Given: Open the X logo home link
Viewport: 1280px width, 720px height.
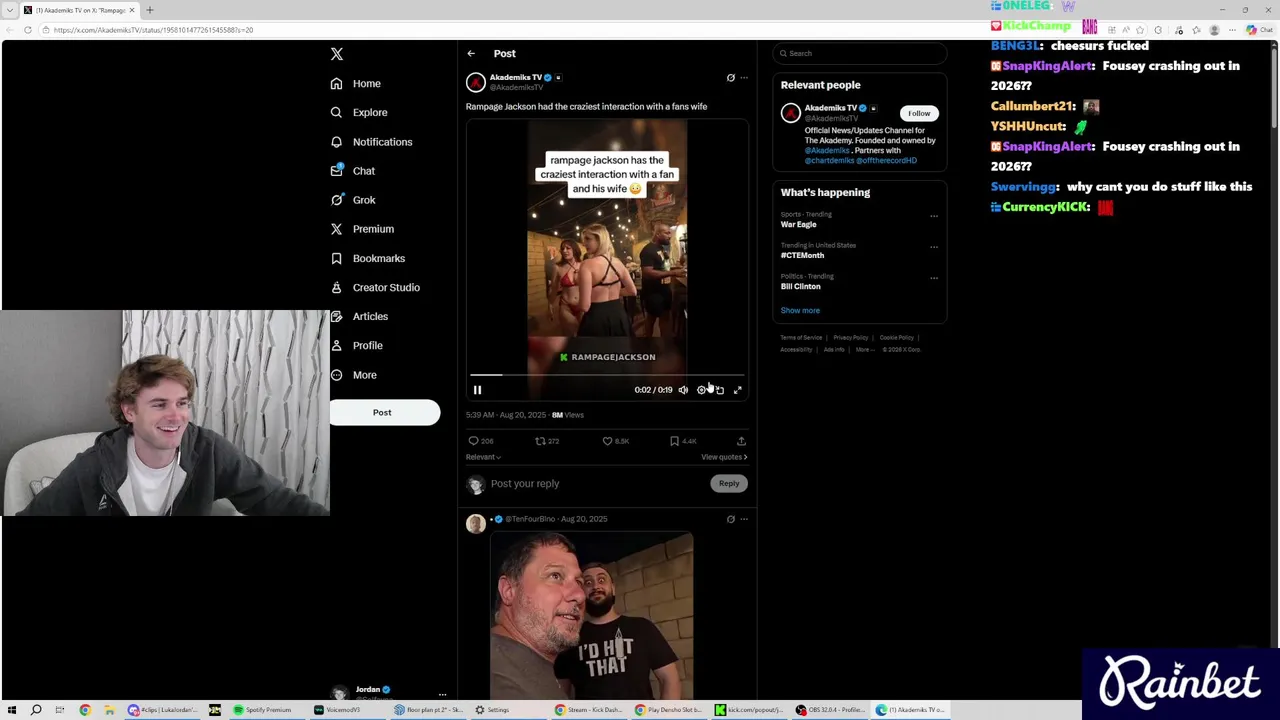Looking at the screenshot, I should [337, 54].
